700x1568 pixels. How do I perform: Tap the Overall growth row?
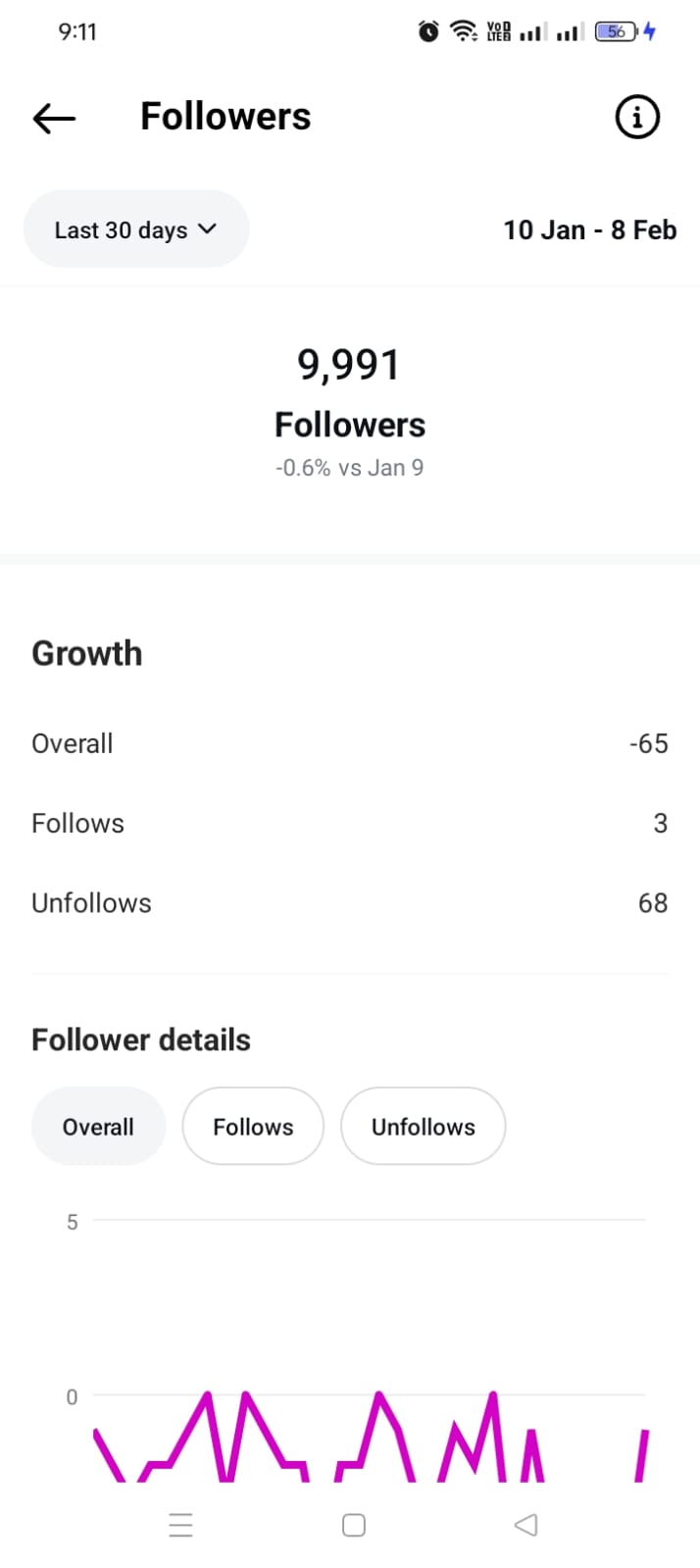(x=349, y=743)
